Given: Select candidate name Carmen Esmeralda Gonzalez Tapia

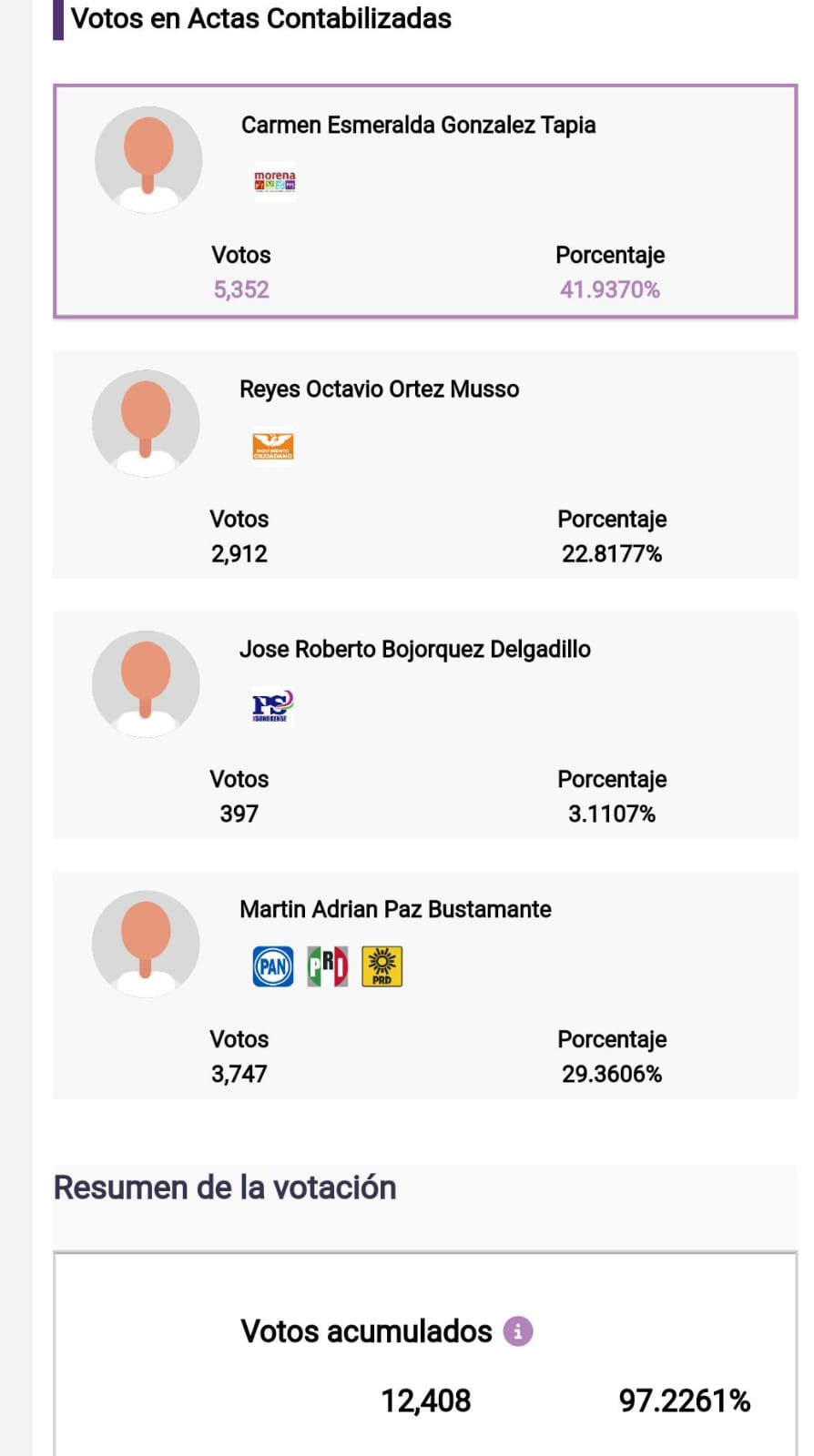Looking at the screenshot, I should point(418,125).
